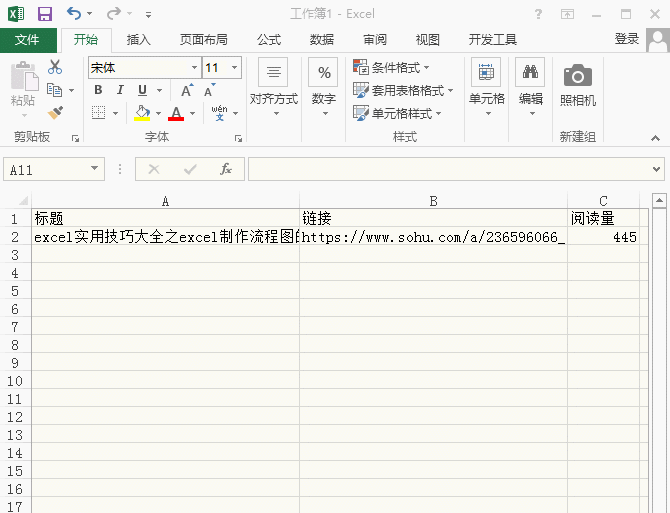Click the 登录 sign-in link
The image size is (670, 513).
tap(626, 39)
